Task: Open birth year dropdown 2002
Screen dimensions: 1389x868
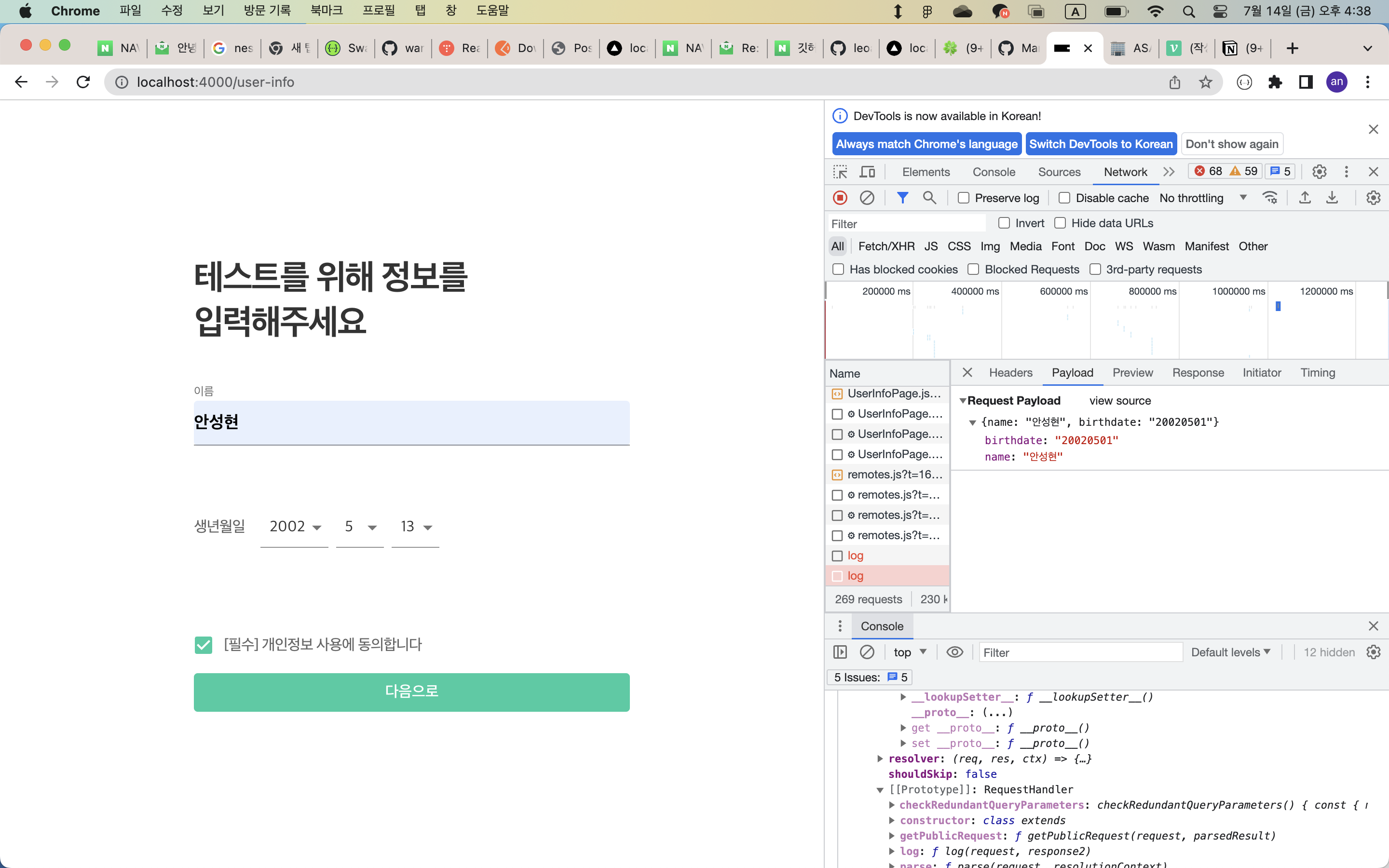Action: click(x=295, y=527)
